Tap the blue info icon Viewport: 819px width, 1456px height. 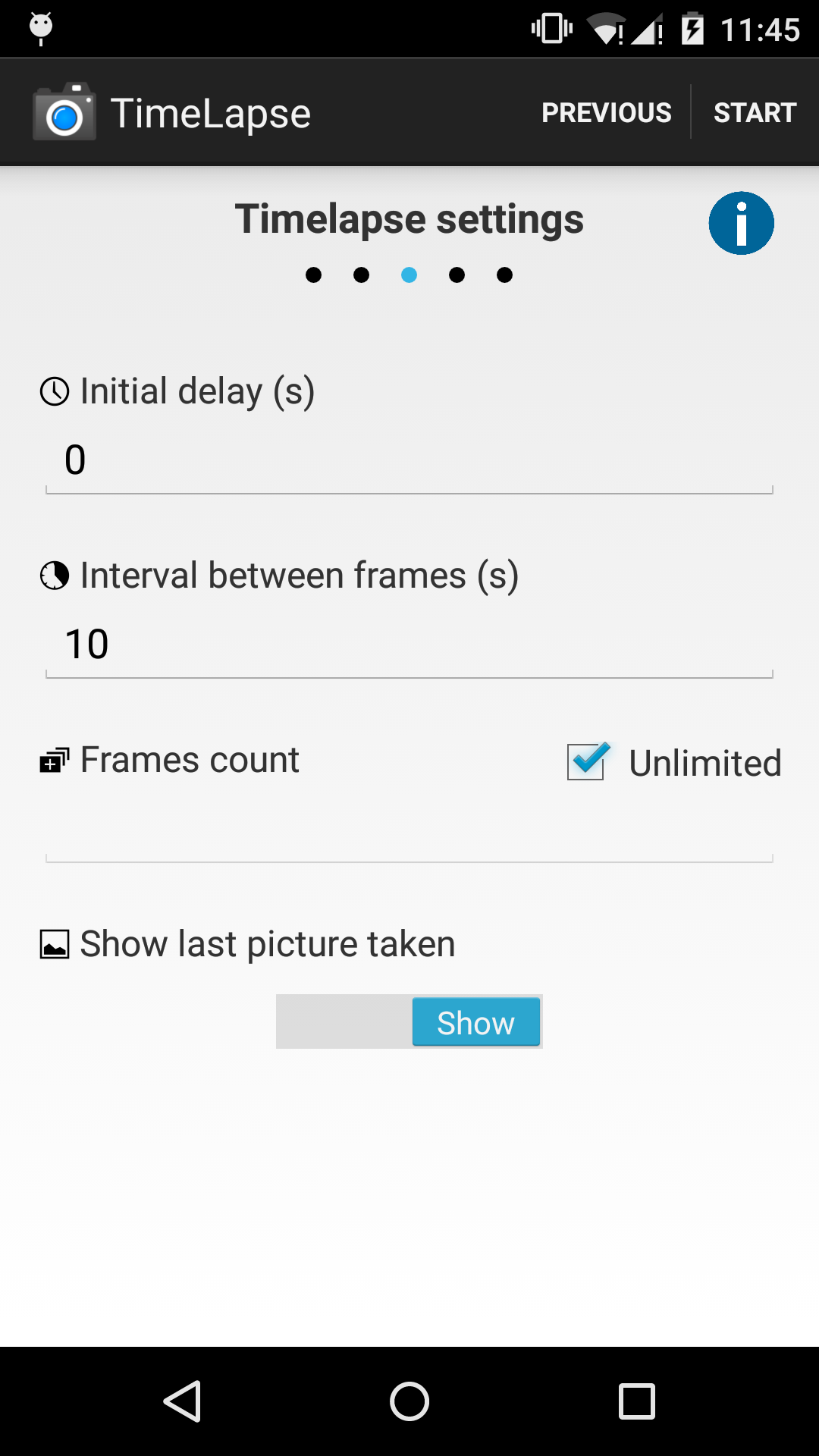click(x=741, y=223)
